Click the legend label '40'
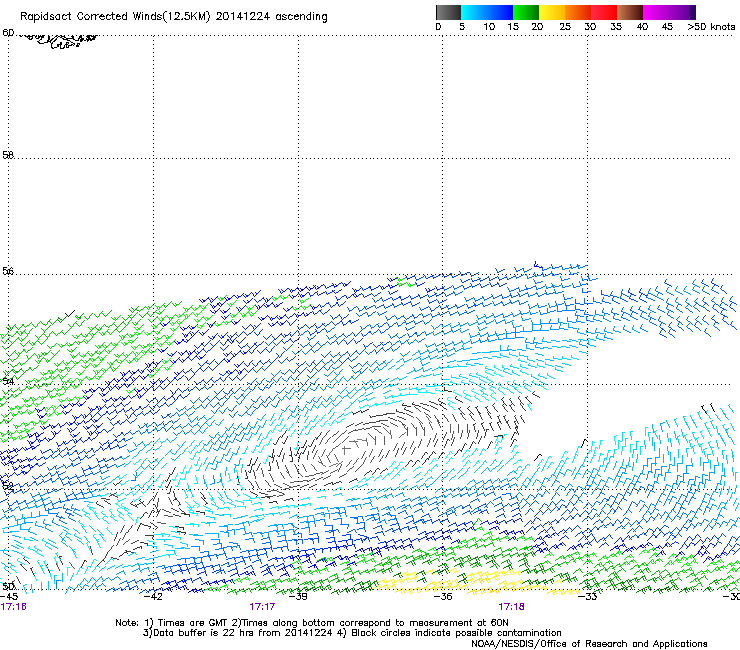 (642, 27)
